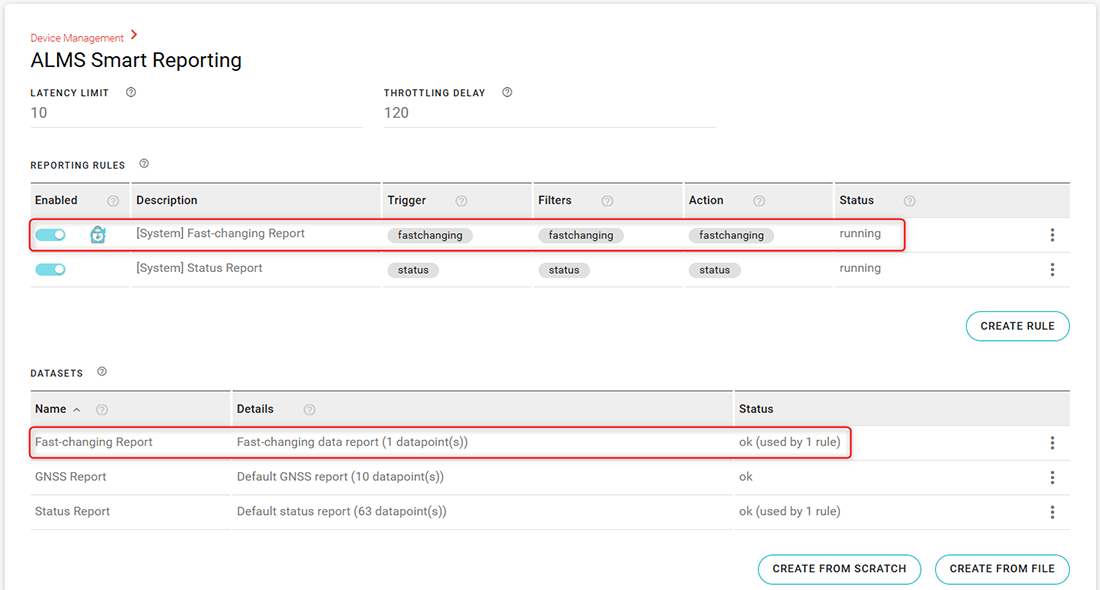Open the three-dot menu for Status Report rule
This screenshot has width=1100, height=590.
point(1052,269)
